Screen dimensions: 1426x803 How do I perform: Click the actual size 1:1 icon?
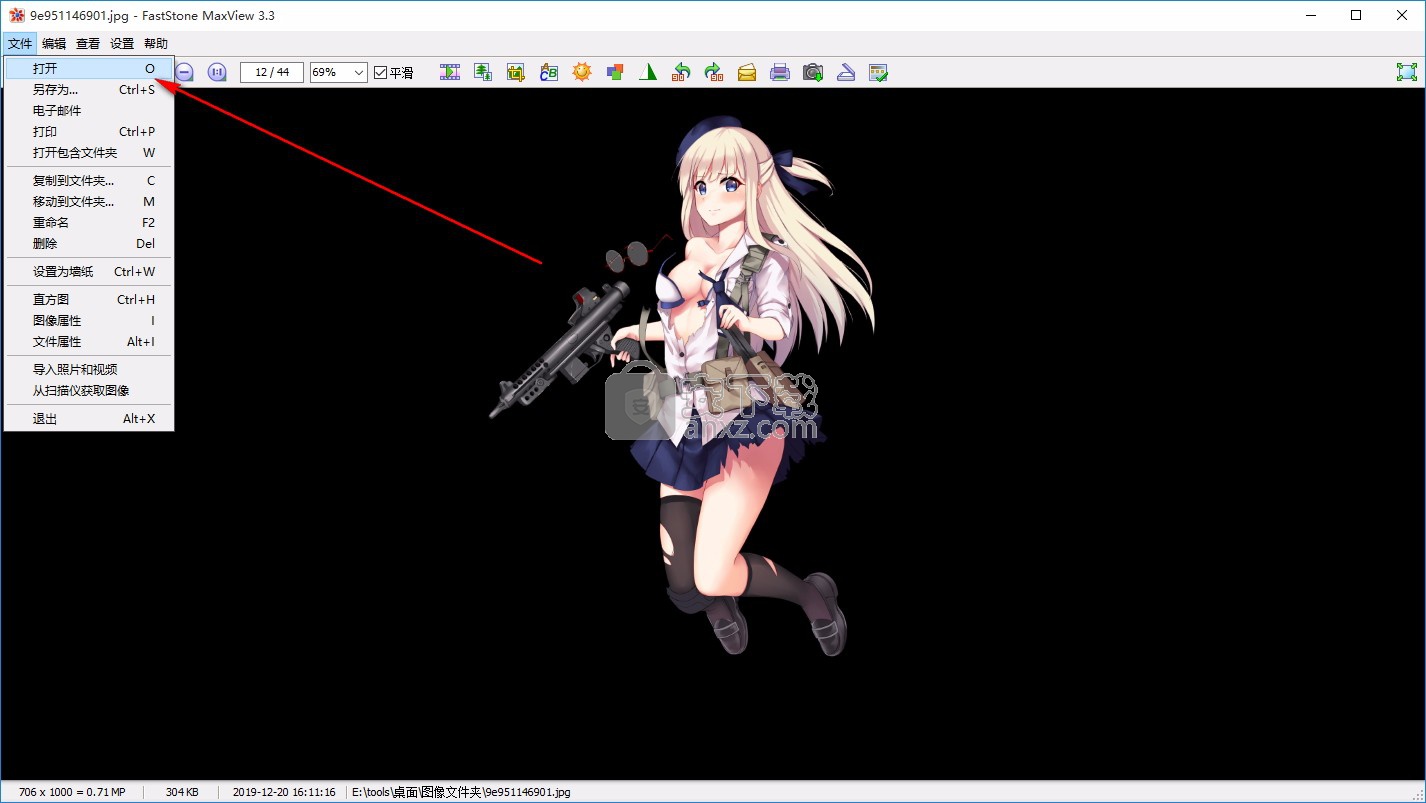click(217, 72)
